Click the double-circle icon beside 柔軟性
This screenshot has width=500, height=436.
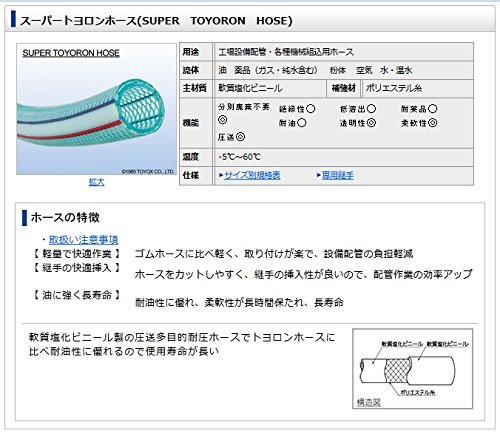click(x=432, y=123)
